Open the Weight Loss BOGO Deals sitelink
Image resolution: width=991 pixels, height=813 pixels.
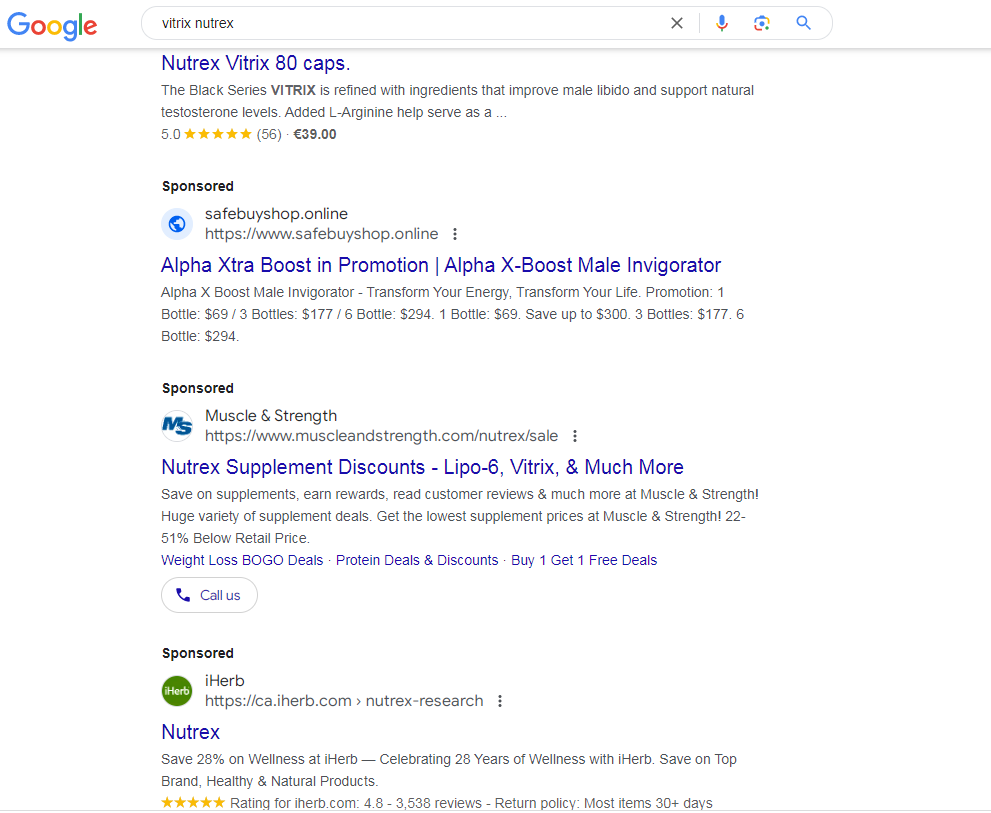242,560
